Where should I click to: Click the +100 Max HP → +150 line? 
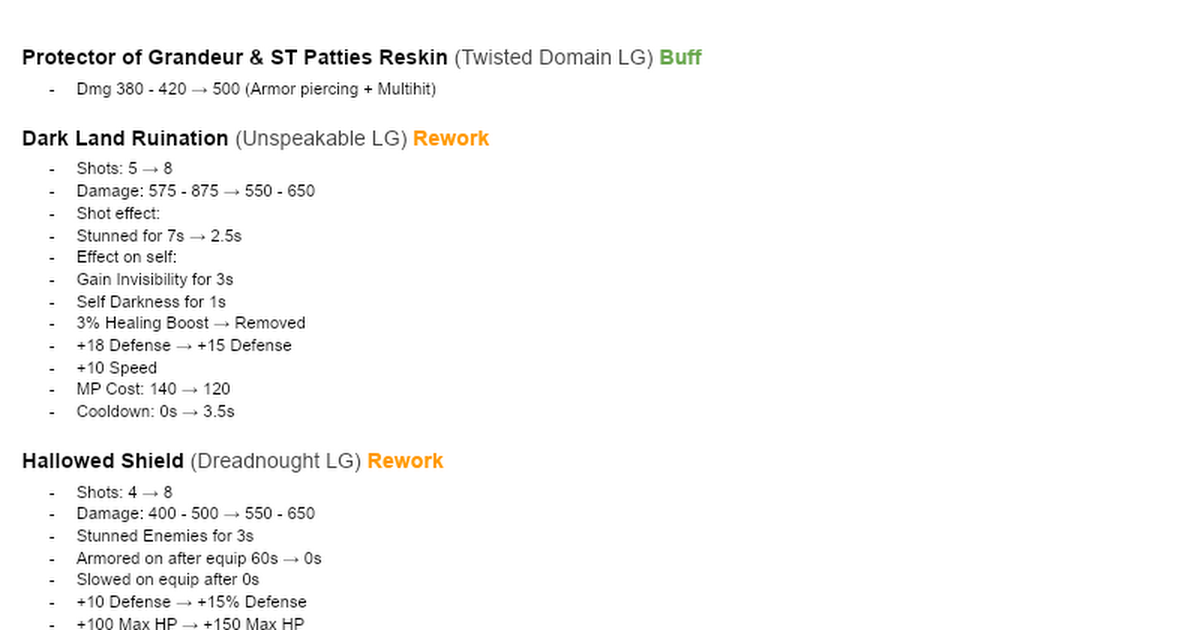point(190,624)
